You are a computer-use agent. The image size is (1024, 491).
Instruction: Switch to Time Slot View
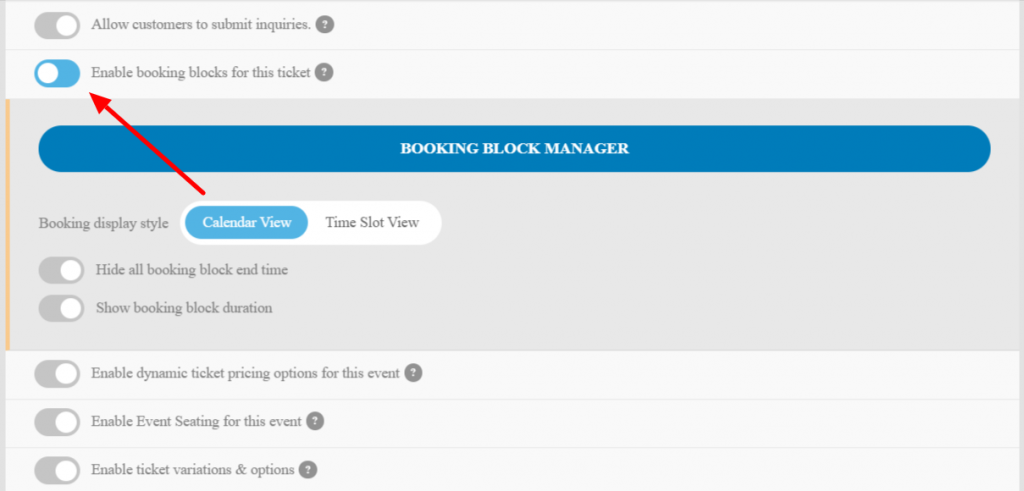pyautogui.click(x=372, y=223)
